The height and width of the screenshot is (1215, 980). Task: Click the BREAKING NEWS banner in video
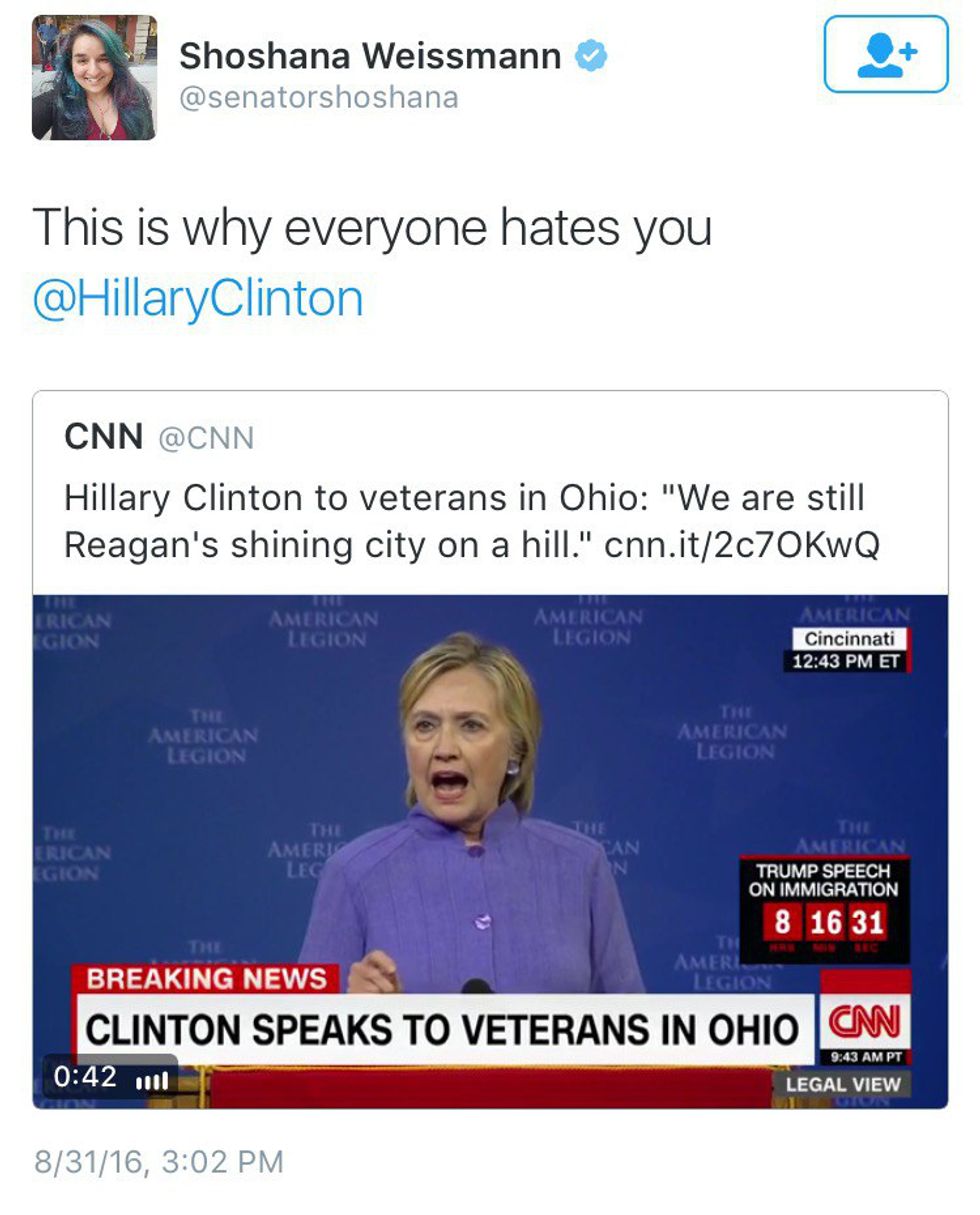click(207, 977)
